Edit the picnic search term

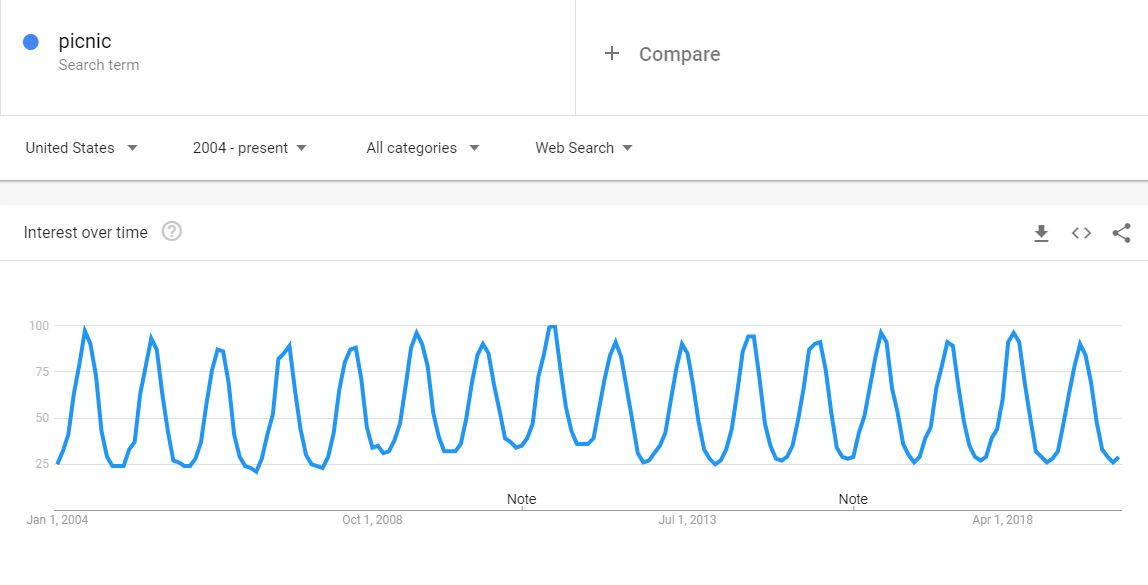coord(85,41)
